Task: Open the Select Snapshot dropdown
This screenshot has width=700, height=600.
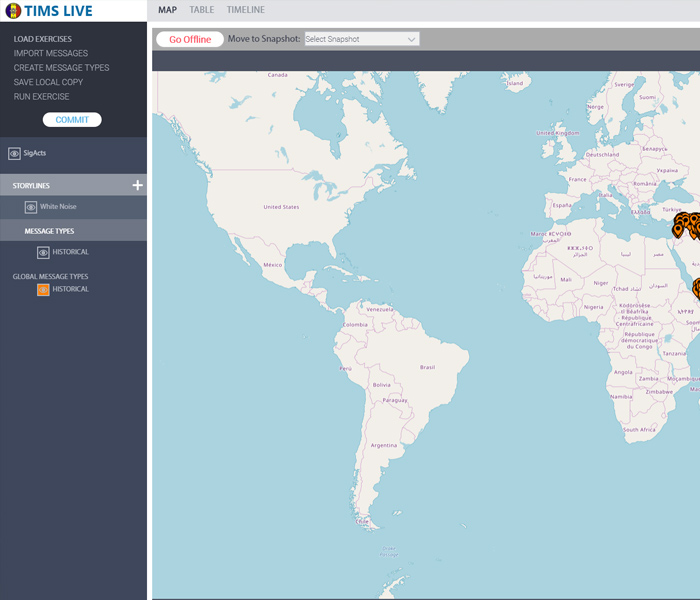Action: [x=361, y=39]
